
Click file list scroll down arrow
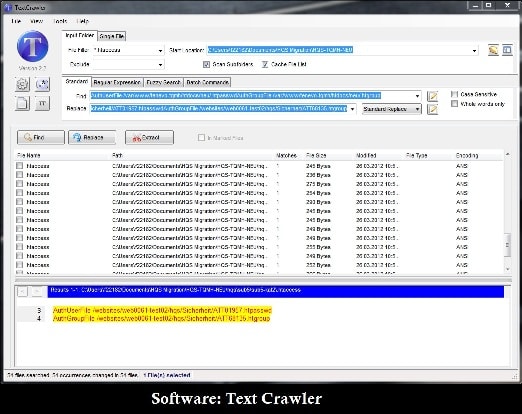[507, 269]
